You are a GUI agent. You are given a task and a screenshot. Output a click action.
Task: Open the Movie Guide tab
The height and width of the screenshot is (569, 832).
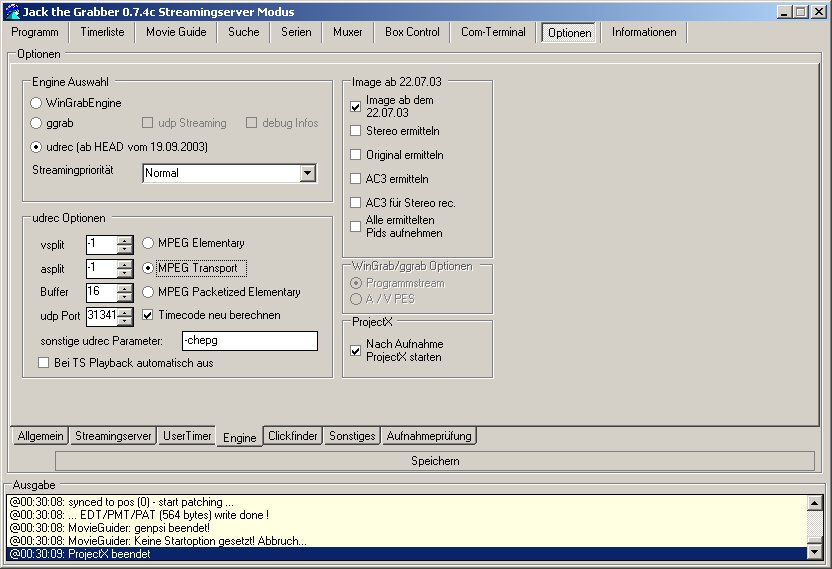coord(176,32)
